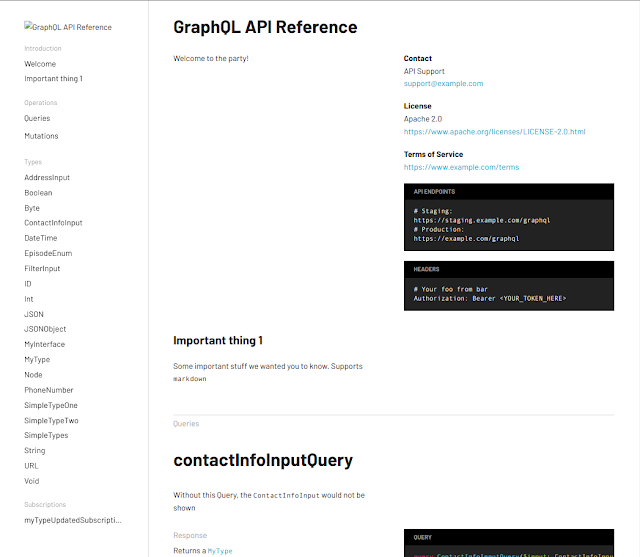The image size is (640, 557).
Task: Click the staging endpoint URL text
Action: pos(482,220)
